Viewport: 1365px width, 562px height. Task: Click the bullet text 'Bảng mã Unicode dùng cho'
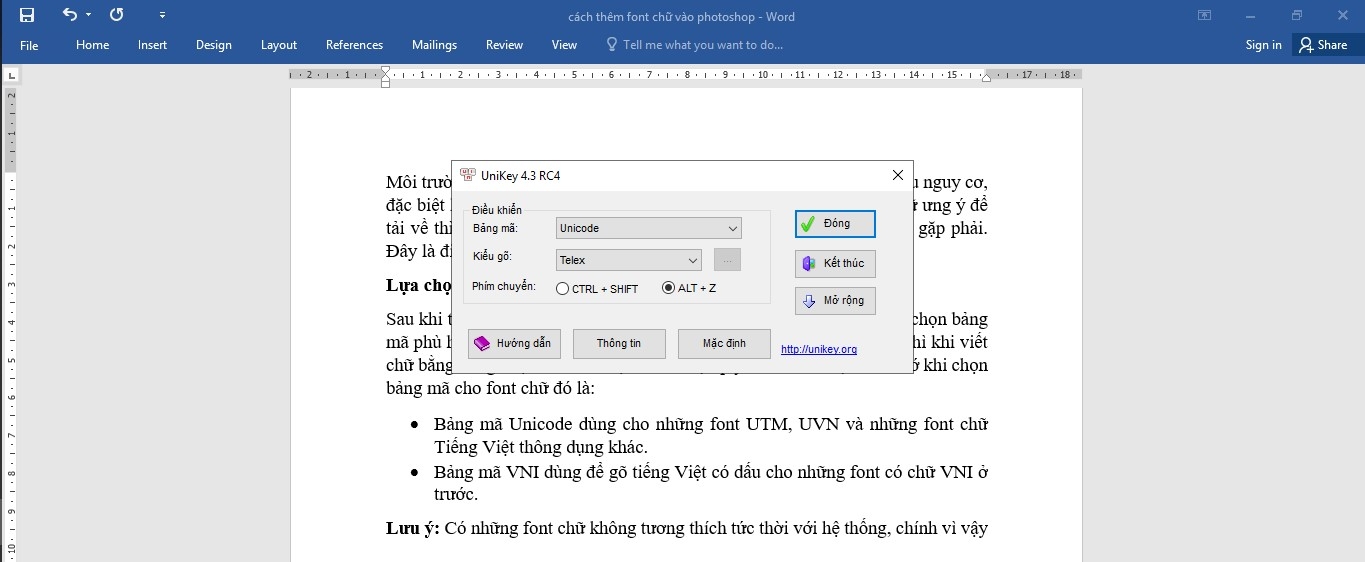coord(529,424)
